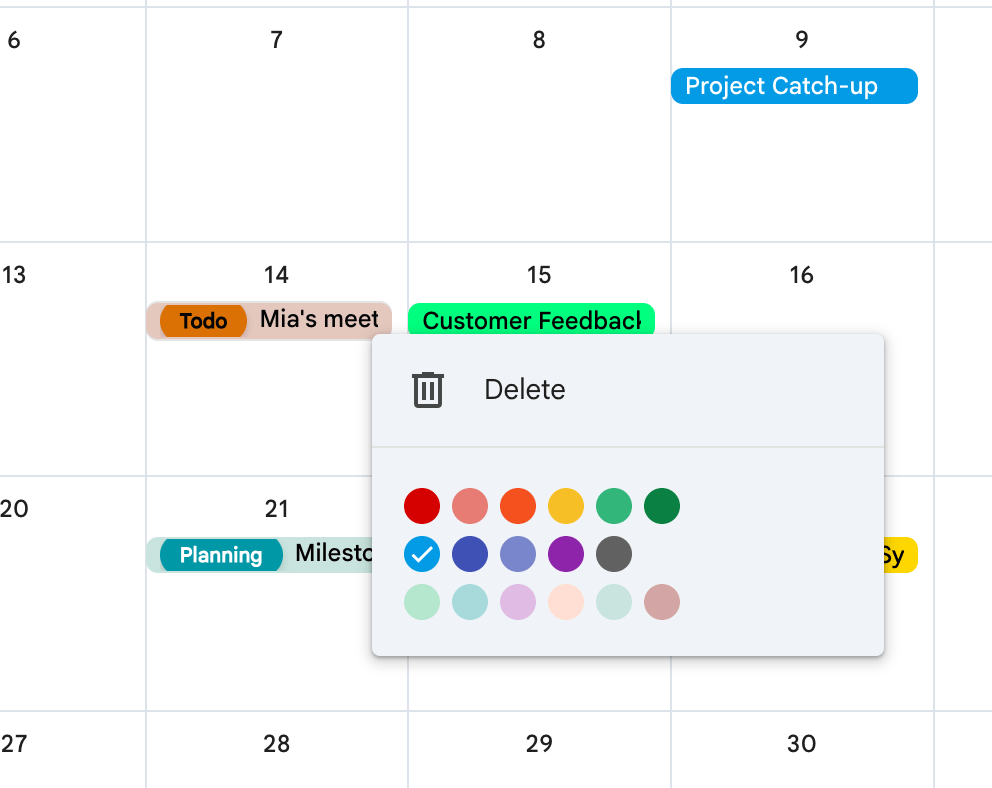992x788 pixels.
Task: Click the trash icon in the context menu
Action: pyautogui.click(x=428, y=390)
